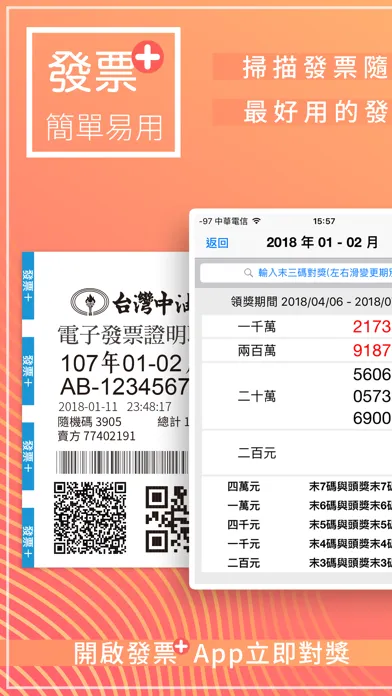Click the 107年01-02 period text
The width and height of the screenshot is (392, 696).
(x=122, y=364)
